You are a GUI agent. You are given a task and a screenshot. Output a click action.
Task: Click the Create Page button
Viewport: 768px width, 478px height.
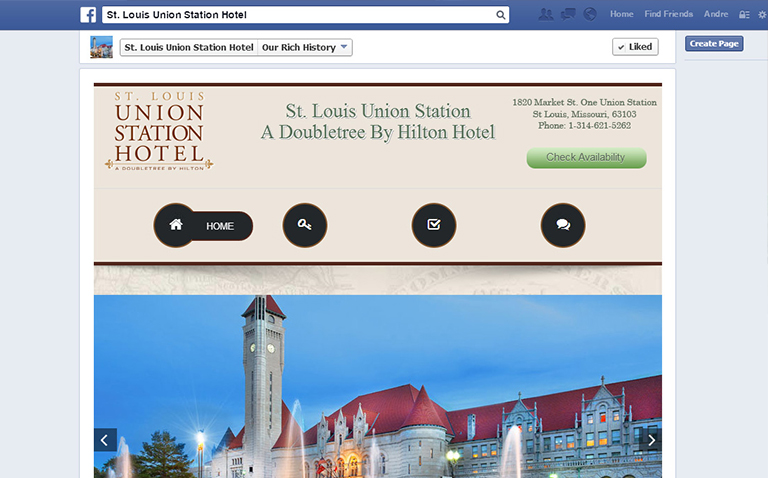point(714,44)
